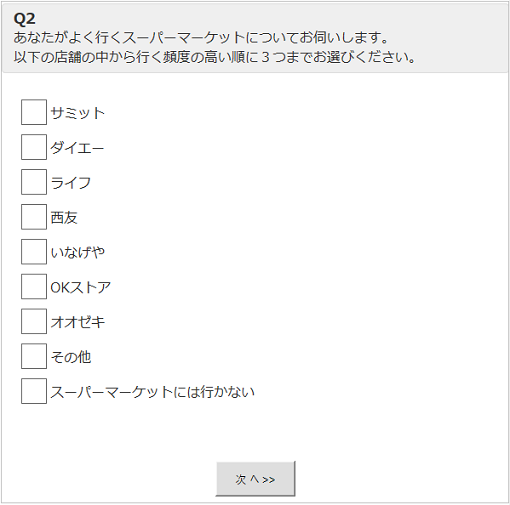Screen dimensions: 510x505
Task: Click the サミット label text
Action: tap(78, 113)
